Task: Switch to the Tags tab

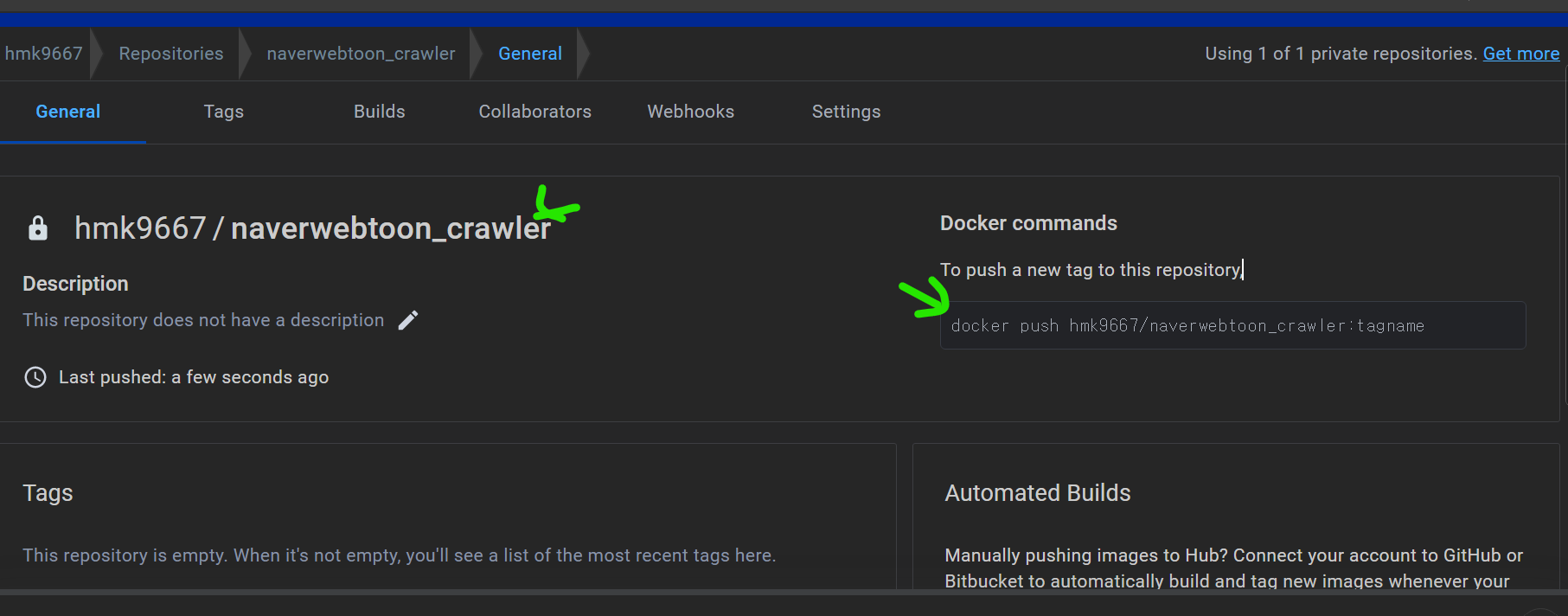Action: click(x=224, y=112)
